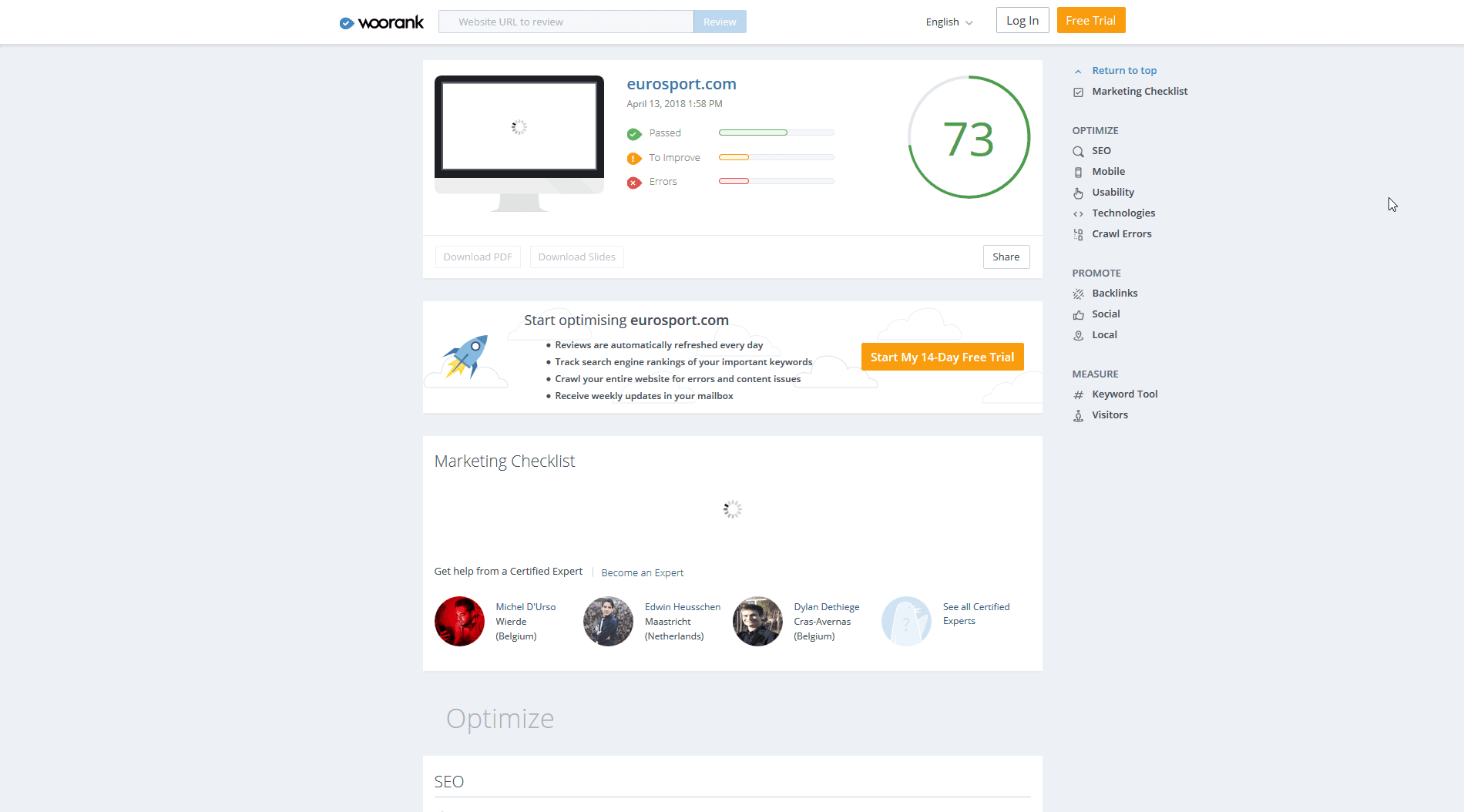Click Start My 14-Day Free Trial

(942, 356)
